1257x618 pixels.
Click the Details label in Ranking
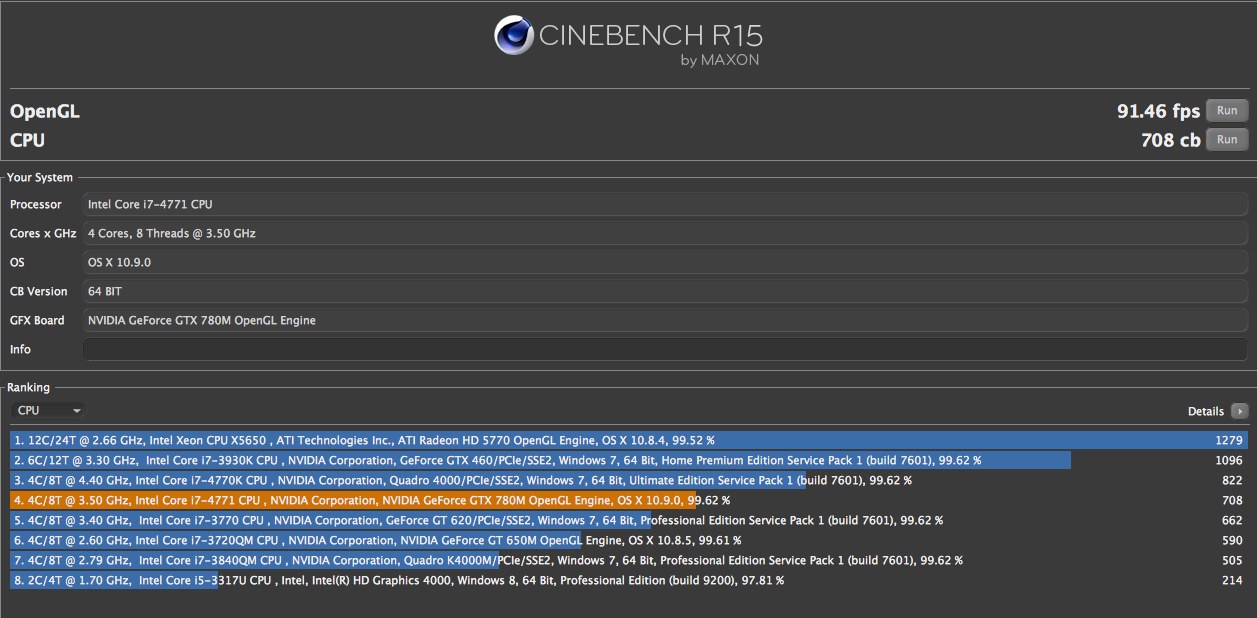pos(1205,411)
